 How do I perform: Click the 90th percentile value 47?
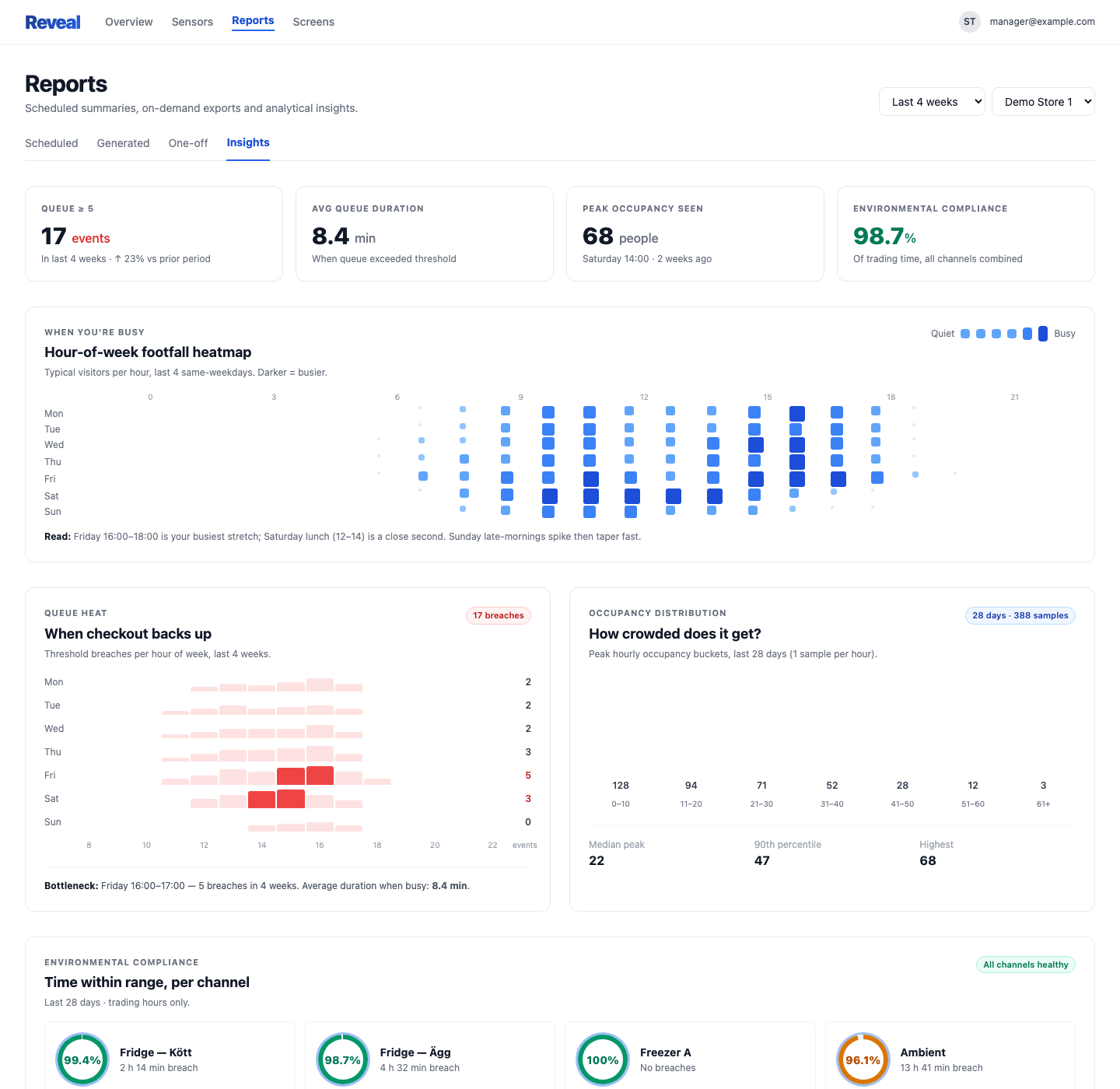(762, 860)
